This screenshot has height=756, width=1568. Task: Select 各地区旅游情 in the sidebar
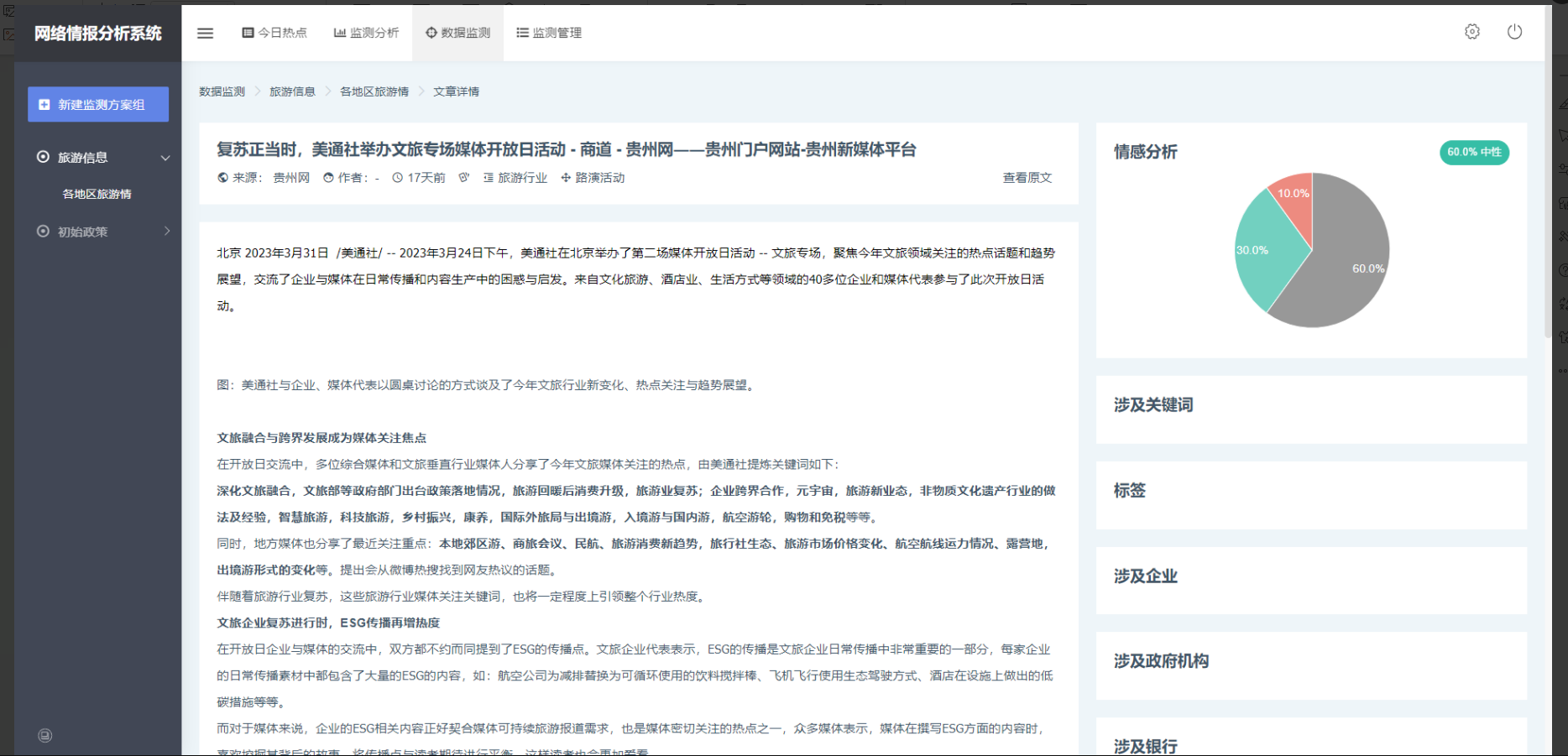point(97,194)
